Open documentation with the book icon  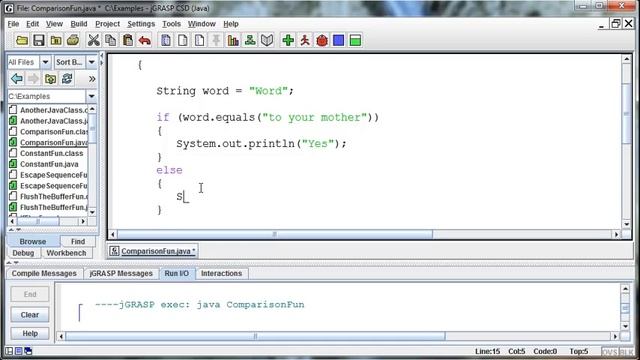click(x=267, y=40)
